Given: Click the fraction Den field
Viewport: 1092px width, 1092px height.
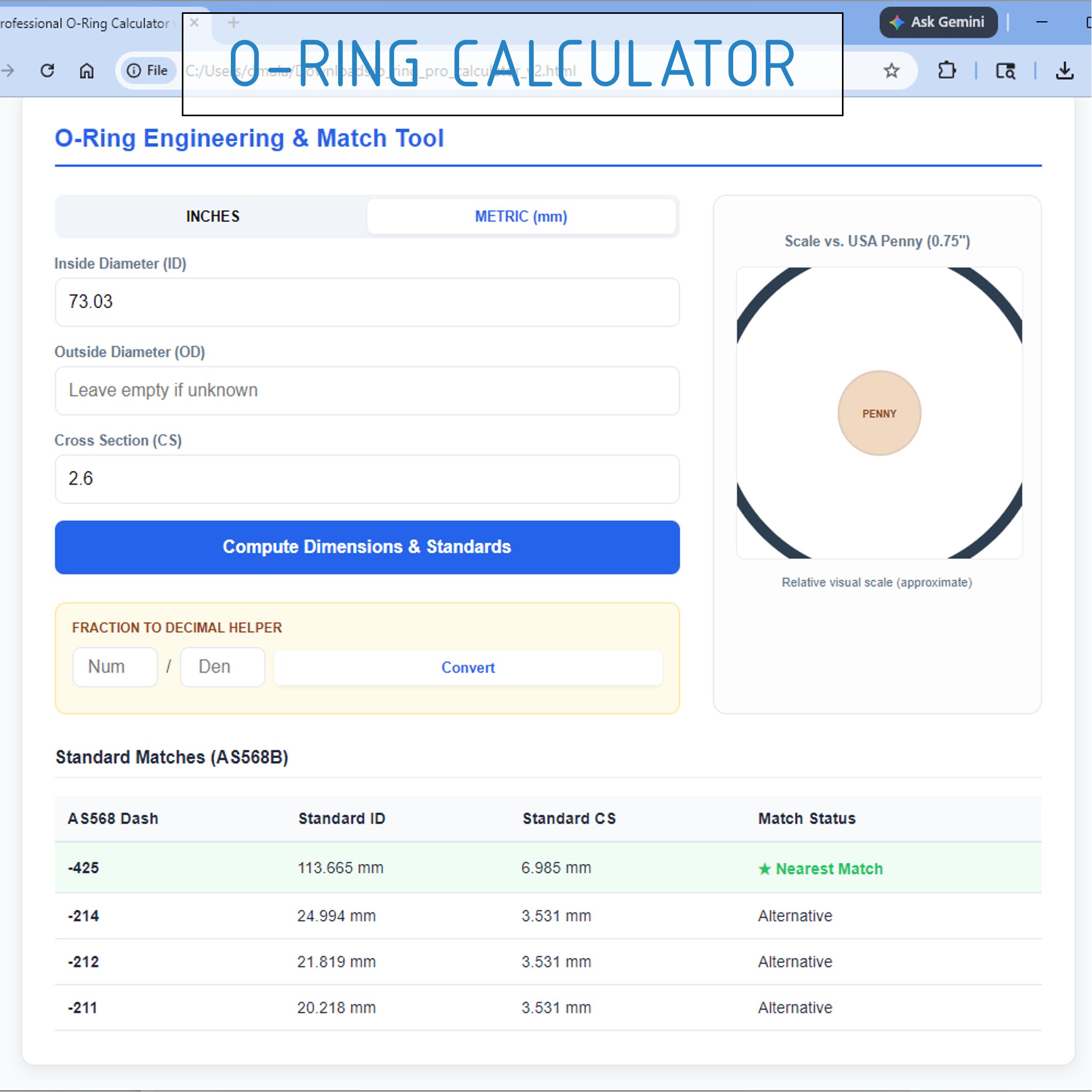Looking at the screenshot, I should (x=222, y=667).
